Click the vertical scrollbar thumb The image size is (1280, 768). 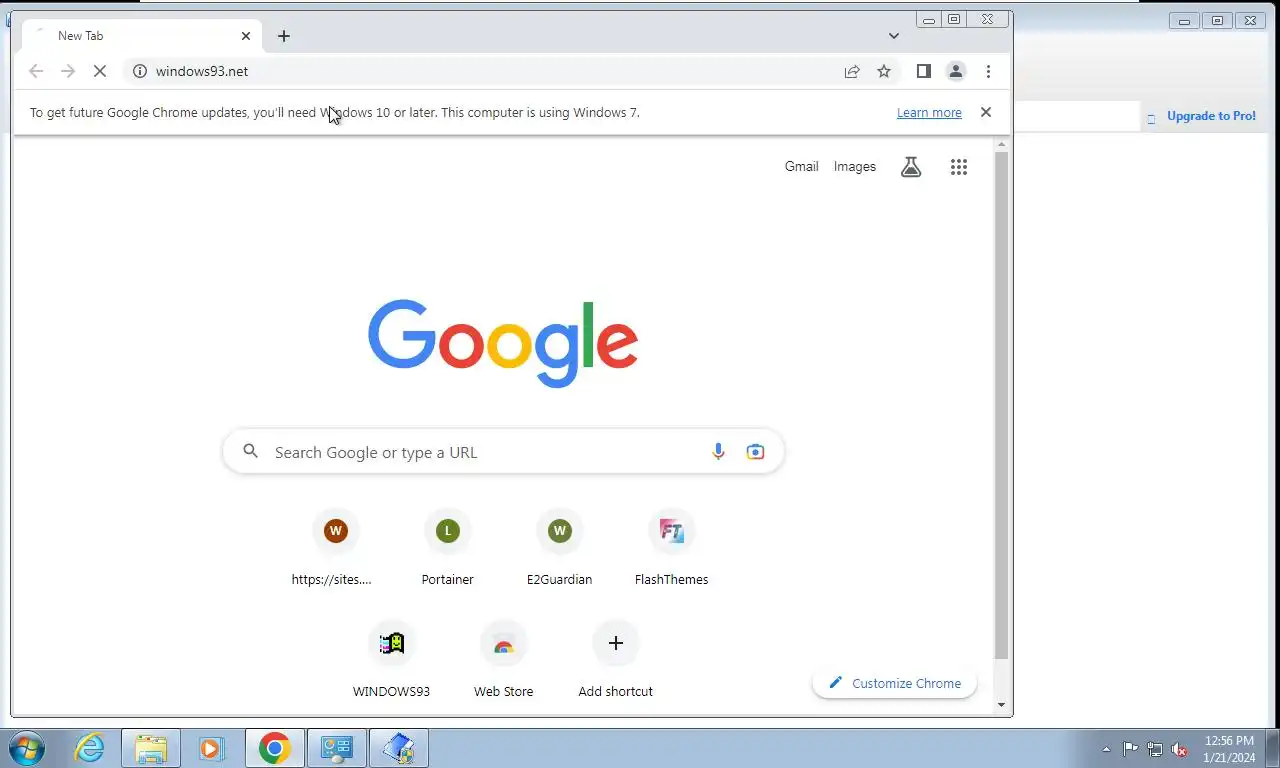1002,405
